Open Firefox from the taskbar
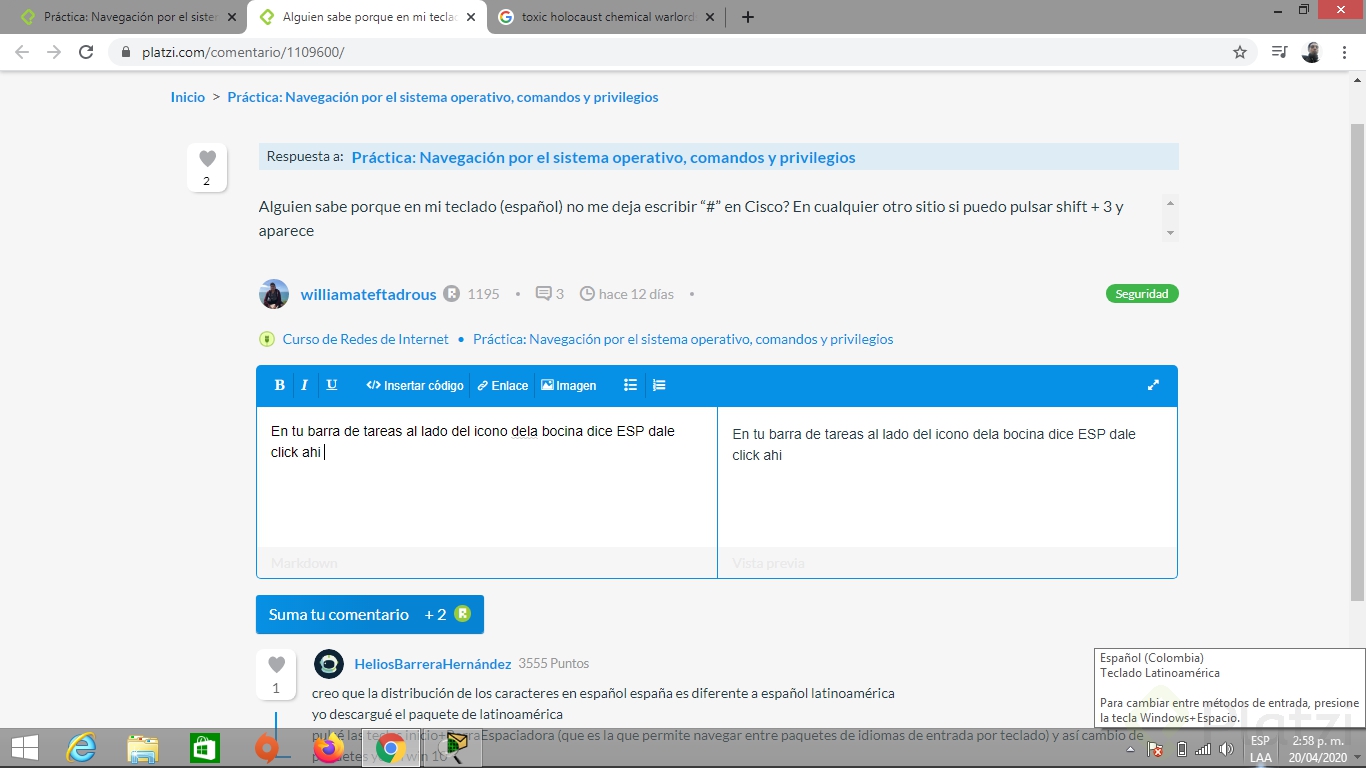The height and width of the screenshot is (768, 1366). (328, 748)
